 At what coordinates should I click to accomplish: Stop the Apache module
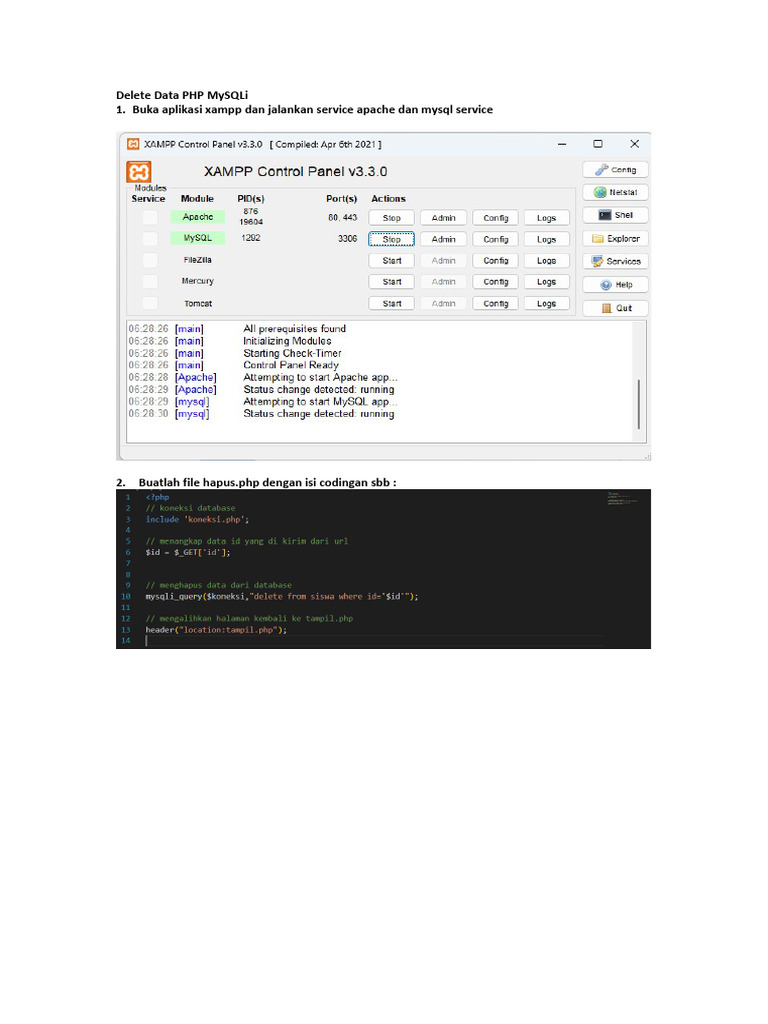click(391, 218)
